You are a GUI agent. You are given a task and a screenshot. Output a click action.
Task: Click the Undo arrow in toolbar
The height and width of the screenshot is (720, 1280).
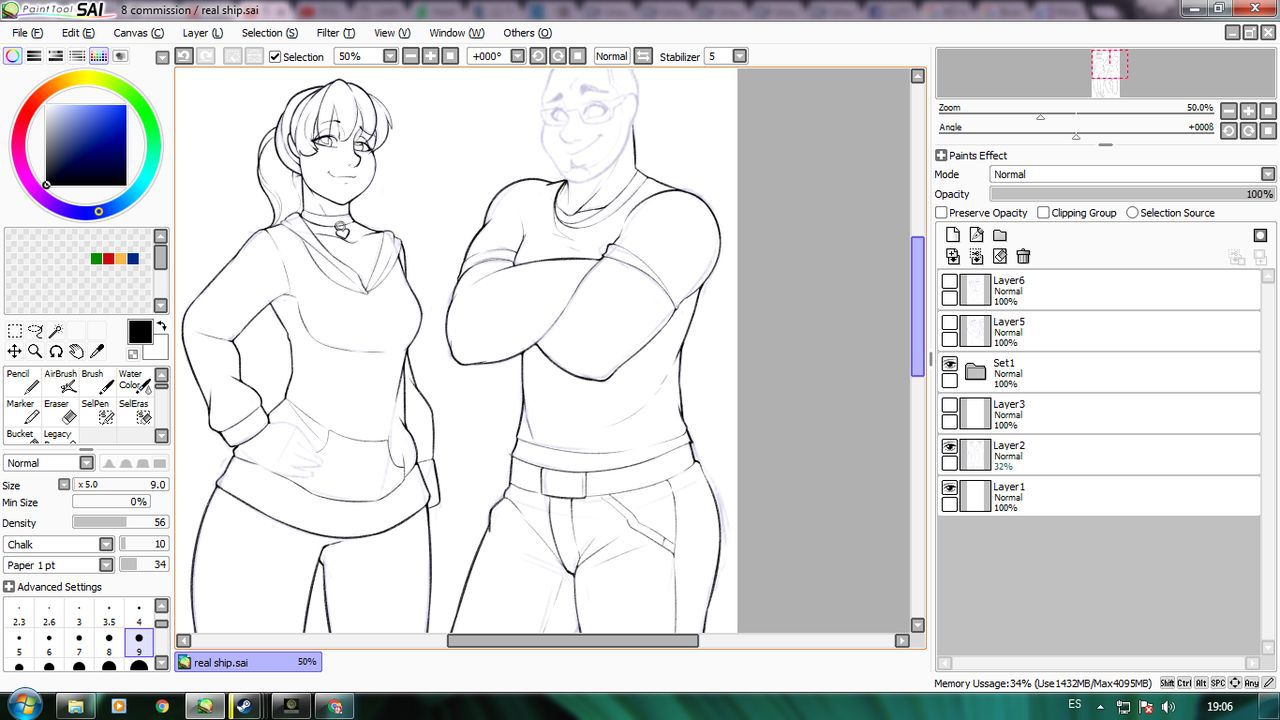184,56
